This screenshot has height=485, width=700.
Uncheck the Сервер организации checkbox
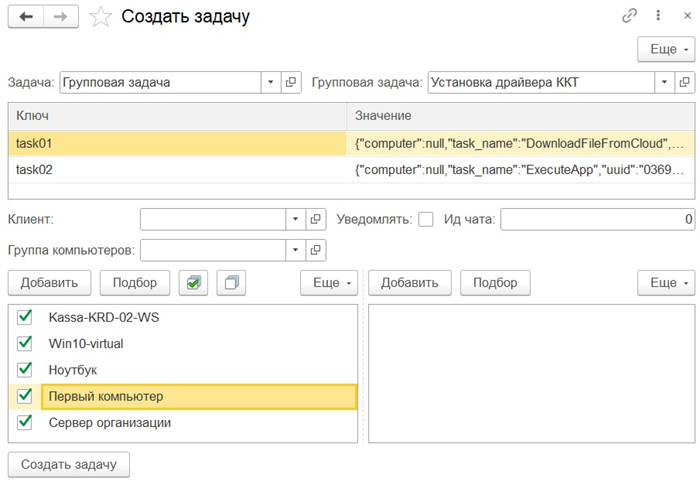[x=25, y=422]
